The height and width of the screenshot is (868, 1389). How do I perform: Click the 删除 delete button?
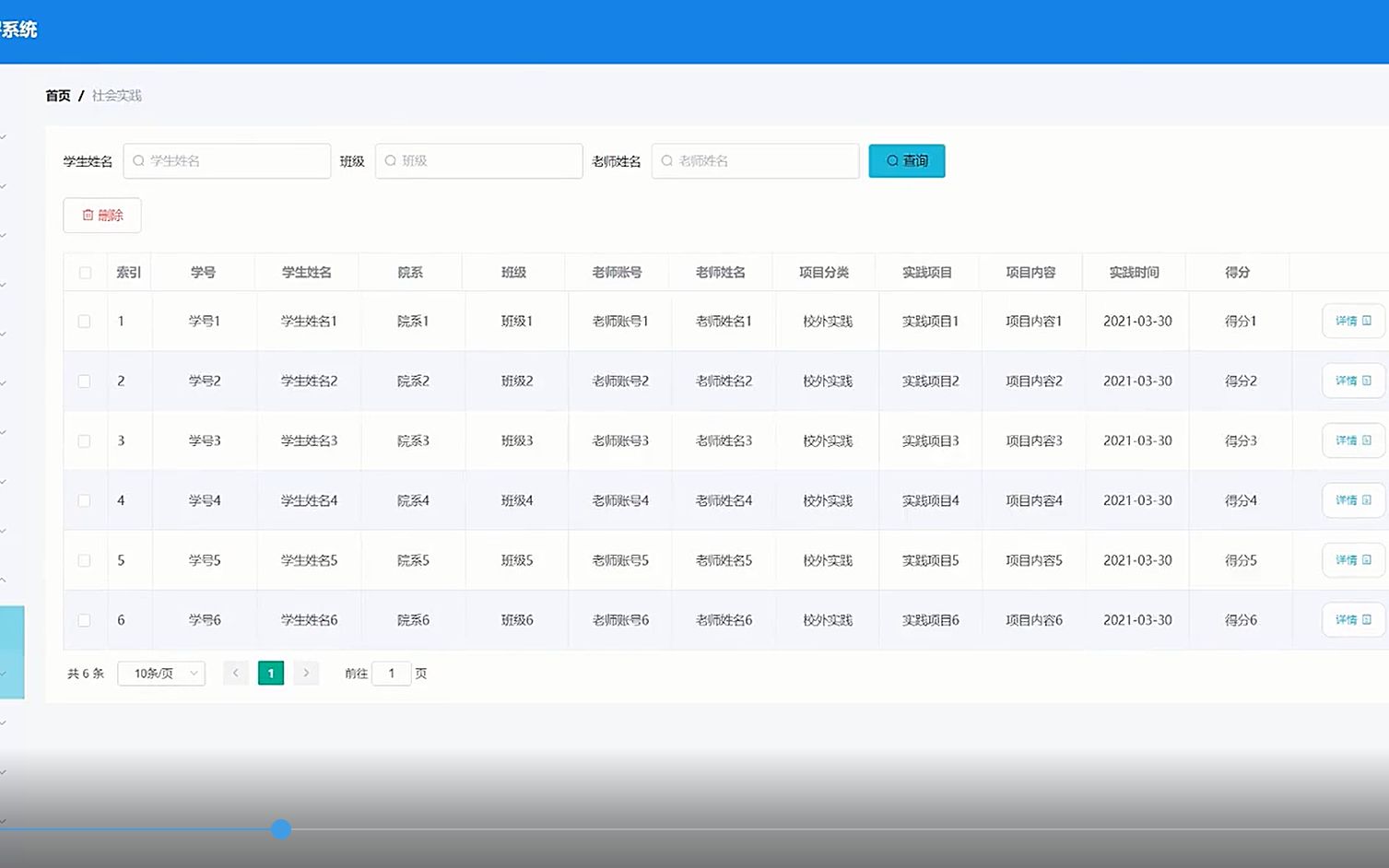pos(102,216)
